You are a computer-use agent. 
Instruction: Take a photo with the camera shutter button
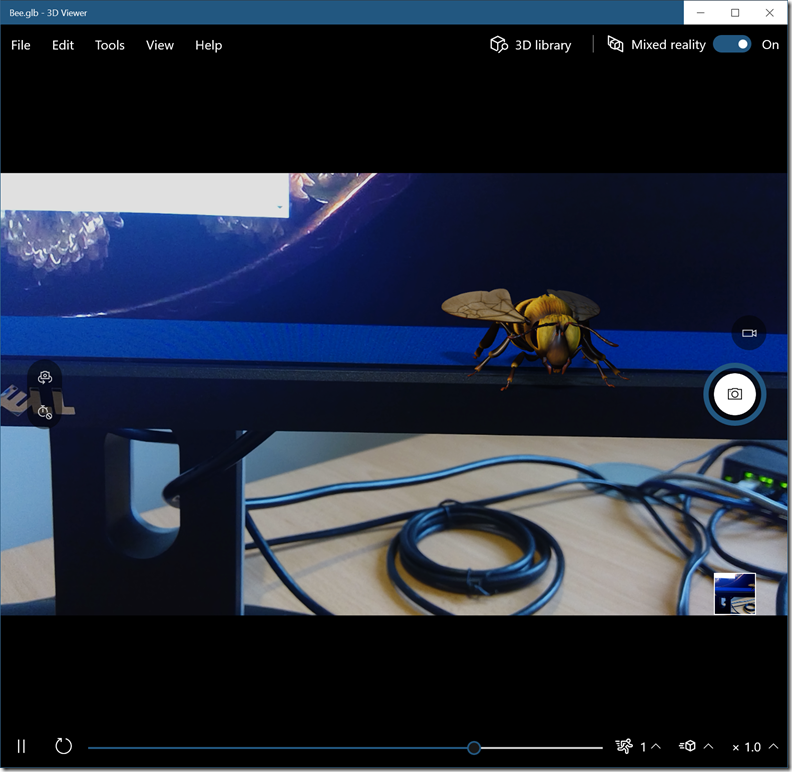click(734, 394)
